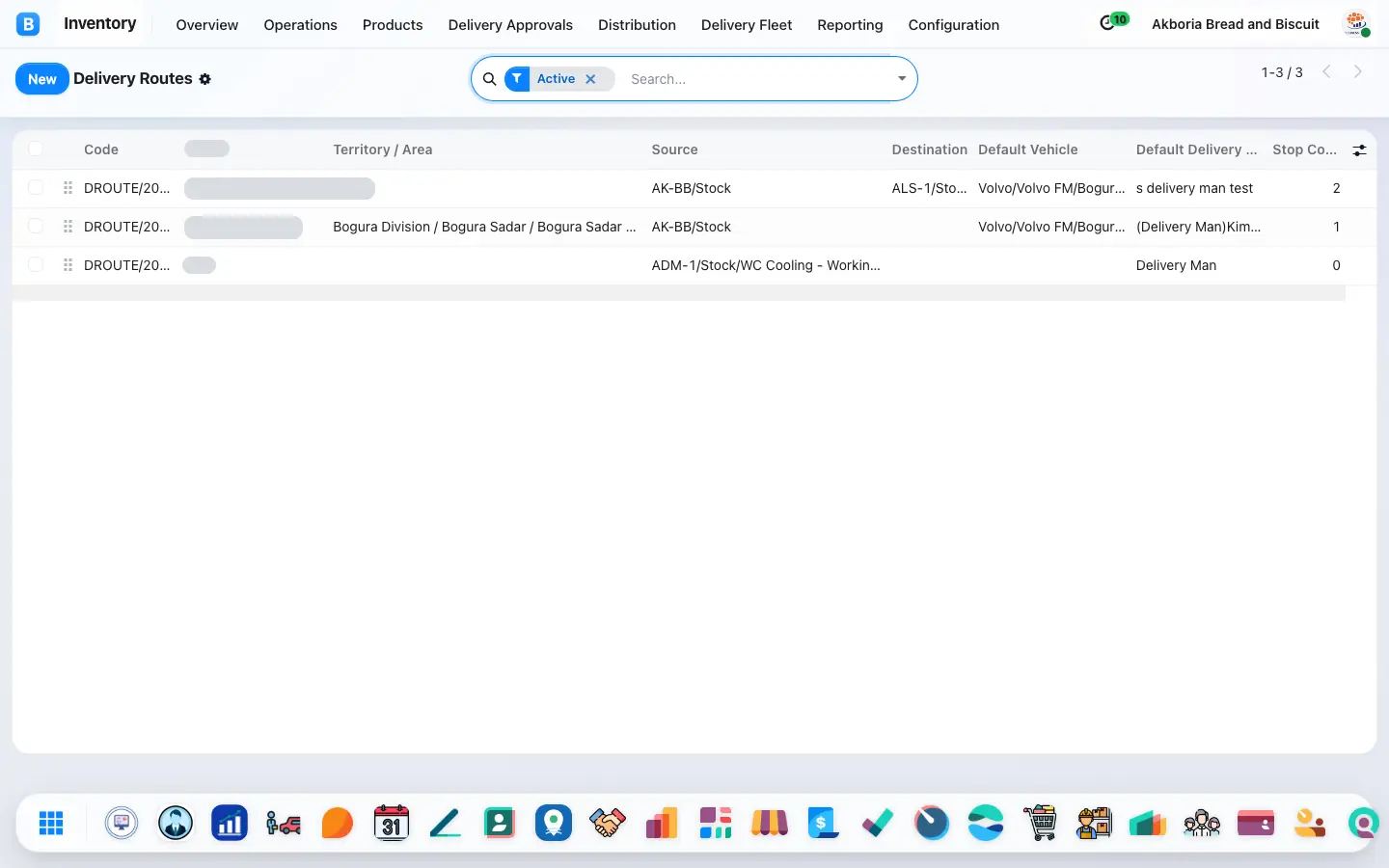This screenshot has height=868, width=1389.
Task: Open the Delivery Fleet menu
Action: [747, 25]
